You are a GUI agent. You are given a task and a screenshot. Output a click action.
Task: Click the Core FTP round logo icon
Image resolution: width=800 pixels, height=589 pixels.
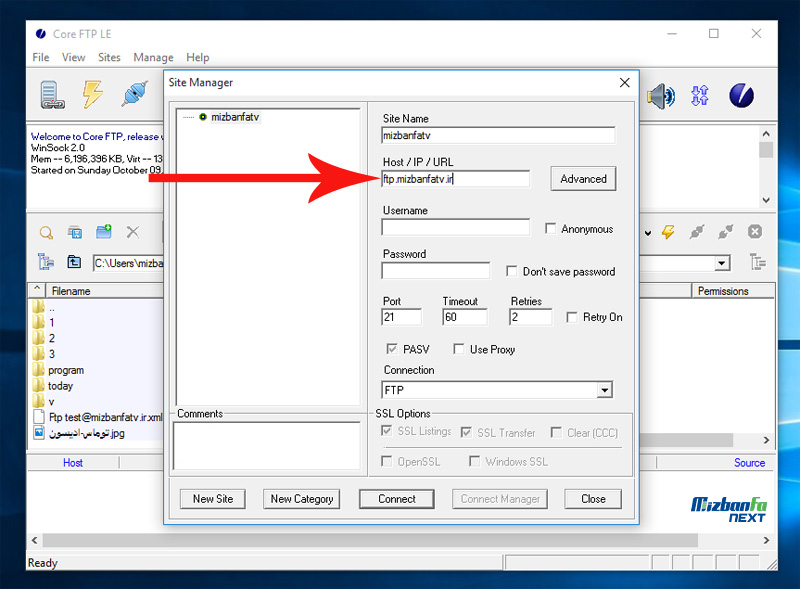[741, 95]
